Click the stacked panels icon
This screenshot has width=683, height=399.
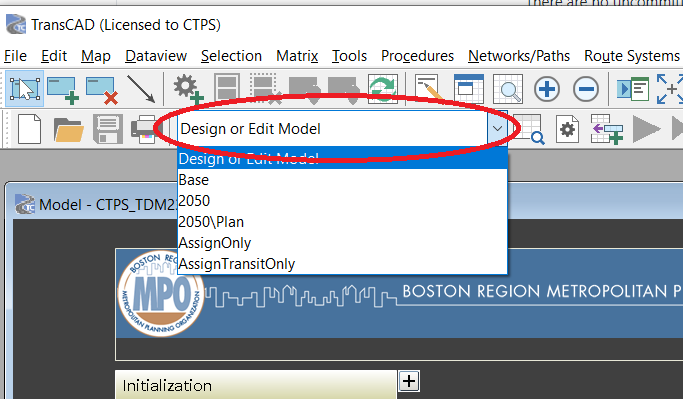click(227, 89)
